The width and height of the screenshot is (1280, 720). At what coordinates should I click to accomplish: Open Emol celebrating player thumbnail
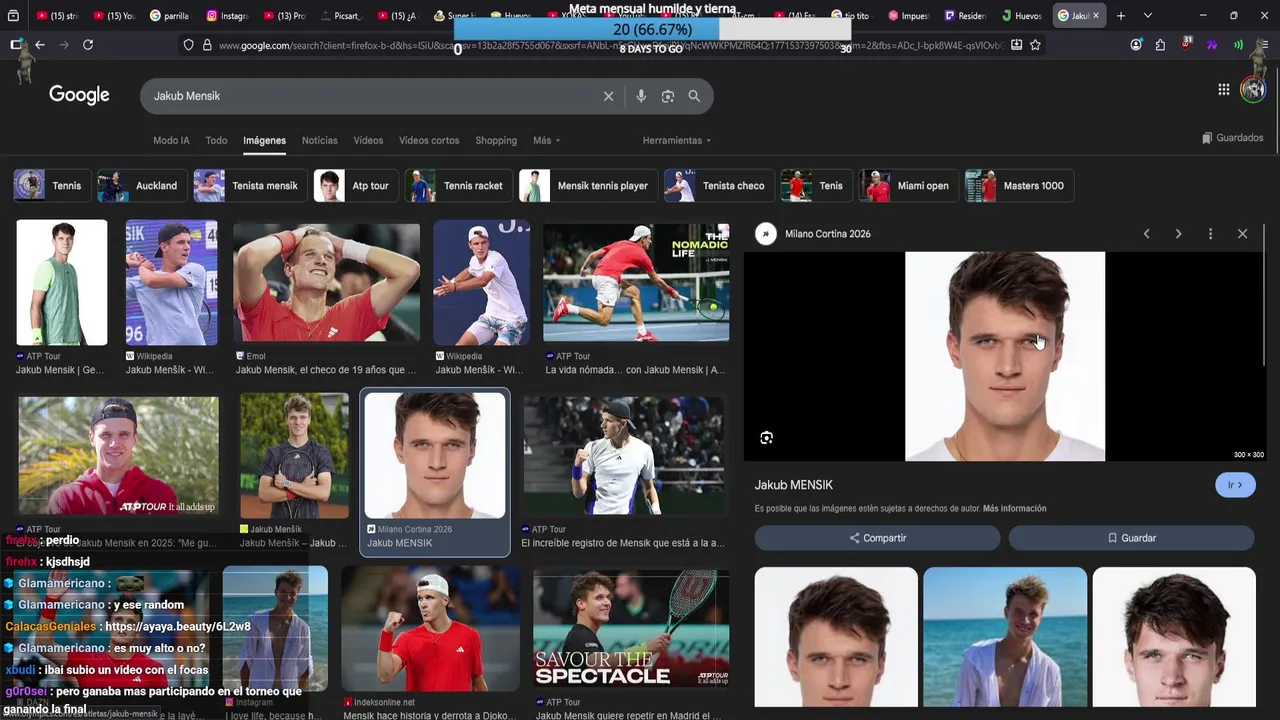(327, 281)
